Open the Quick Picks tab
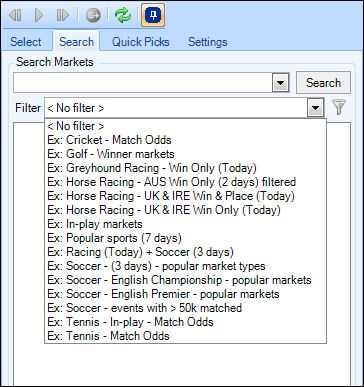The image size is (364, 387). 141,42
